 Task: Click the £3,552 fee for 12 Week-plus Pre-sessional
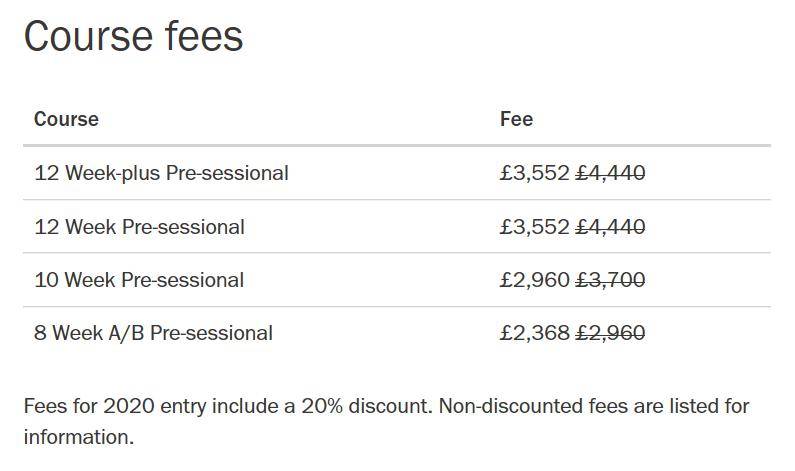click(x=535, y=173)
